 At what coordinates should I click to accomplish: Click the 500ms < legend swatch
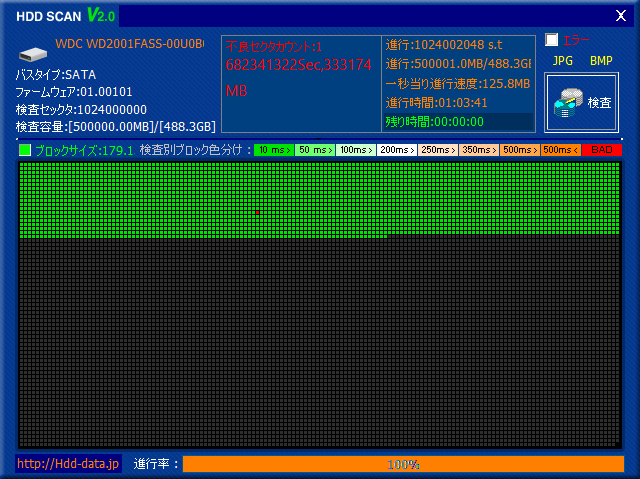click(x=561, y=150)
